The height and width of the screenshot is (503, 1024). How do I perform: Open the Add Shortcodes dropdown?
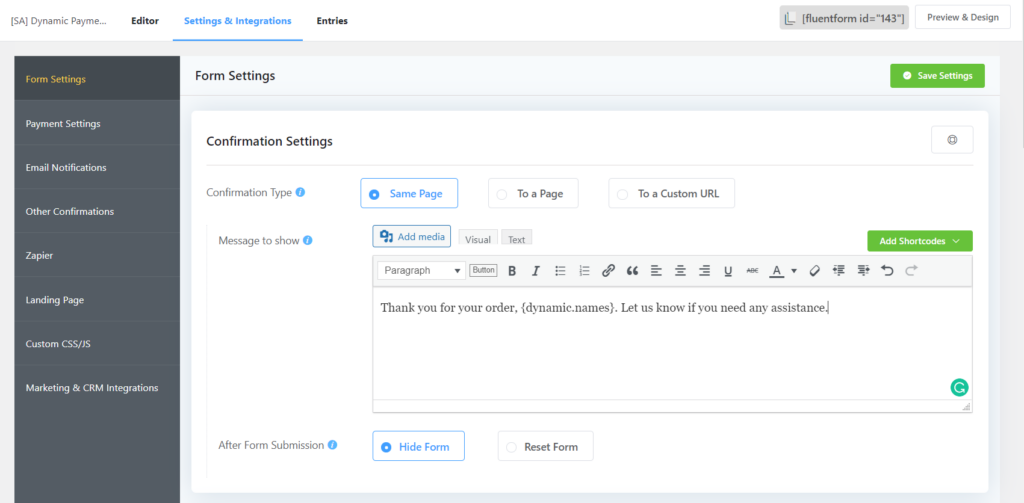coord(920,241)
